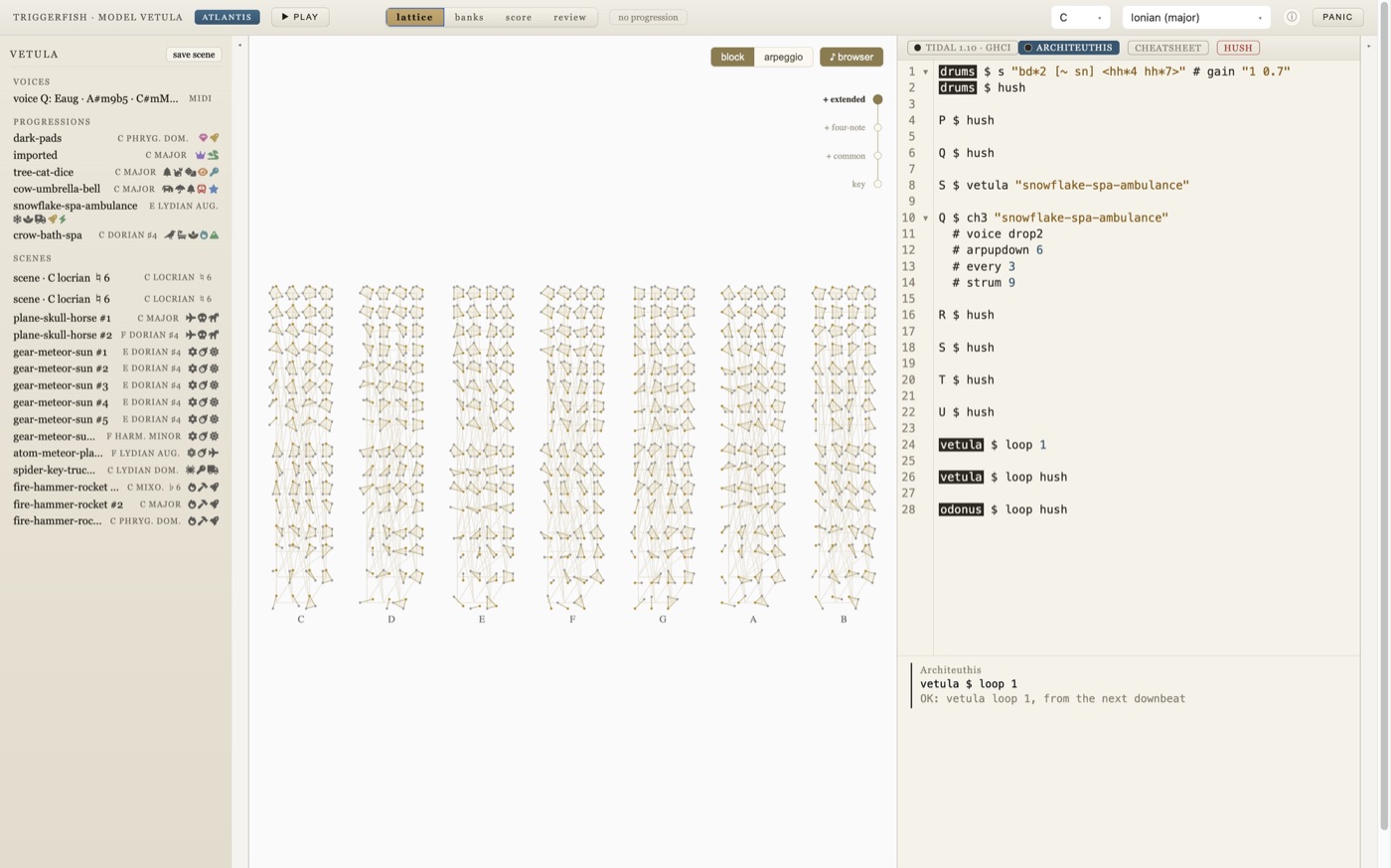Click the gem icon in dark-pads row
Viewport: 1391px width, 868px height.
(x=204, y=138)
